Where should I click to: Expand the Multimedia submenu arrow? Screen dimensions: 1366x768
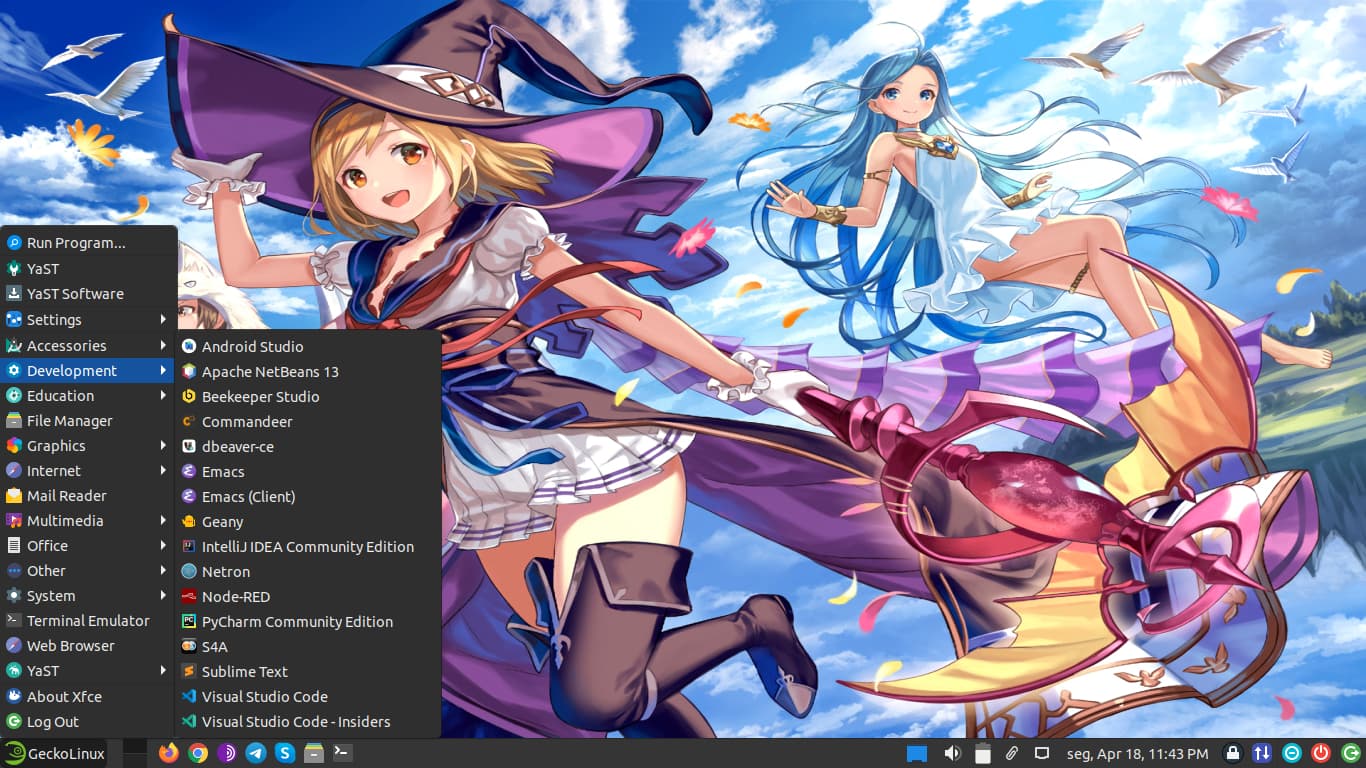click(x=163, y=521)
